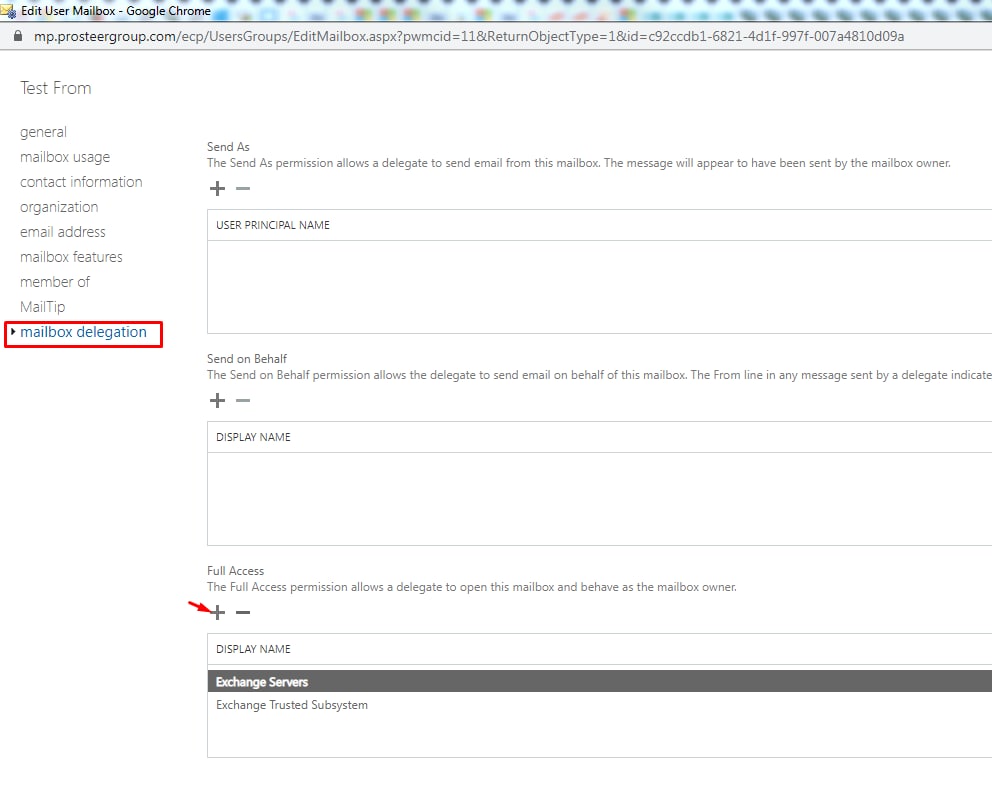This screenshot has width=992, height=804.
Task: Click Full Access DISPLAY NAME header
Action: click(253, 649)
